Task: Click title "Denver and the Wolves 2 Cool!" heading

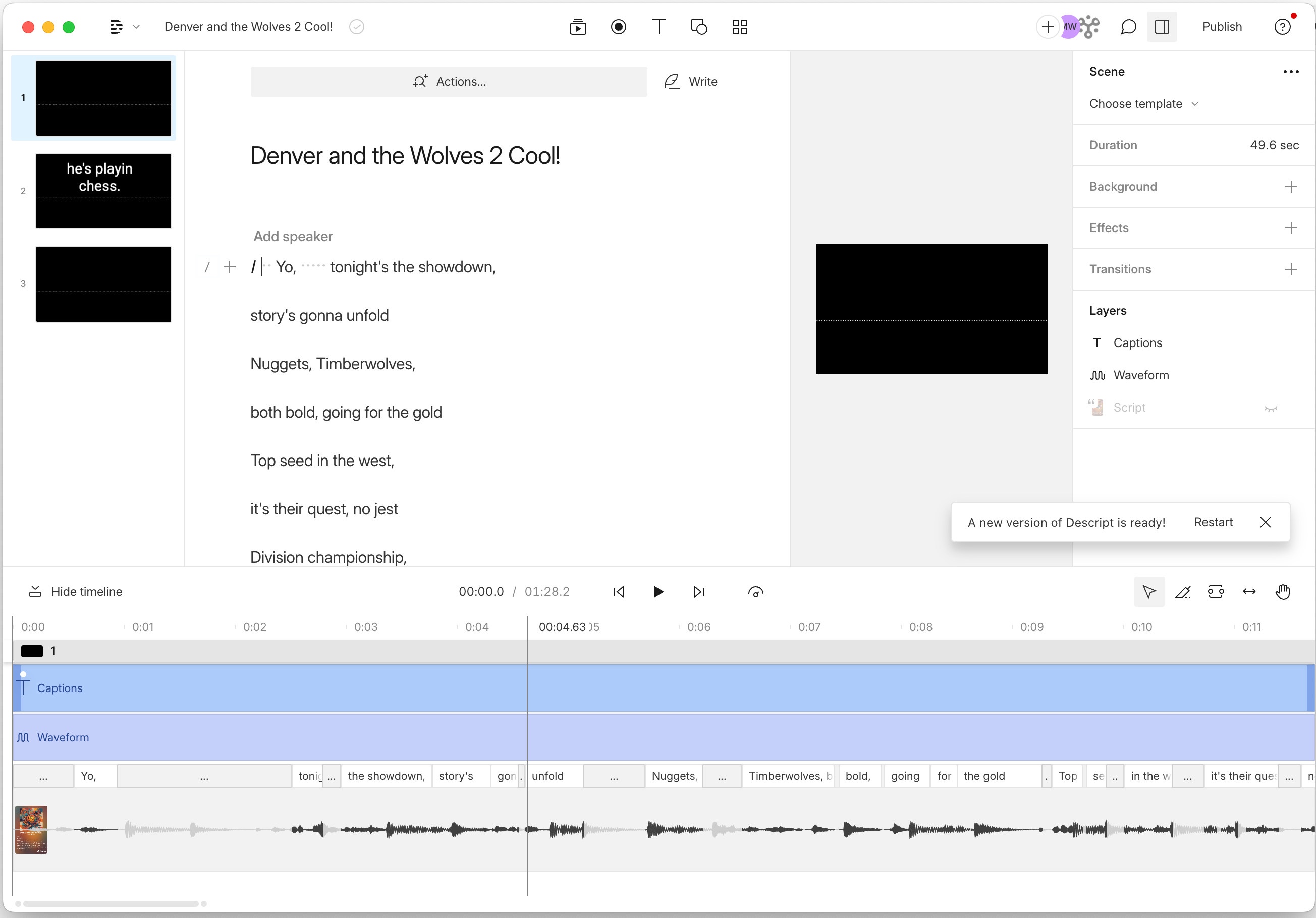Action: 405,156
